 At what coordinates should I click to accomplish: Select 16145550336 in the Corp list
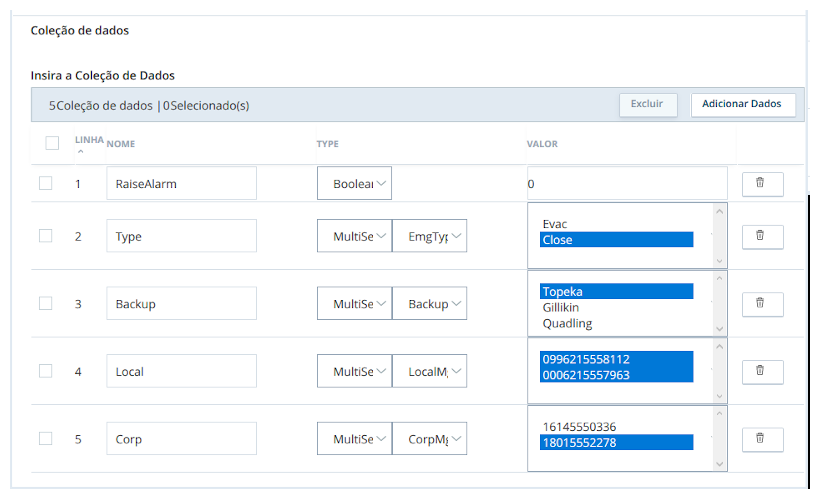pyautogui.click(x=617, y=427)
